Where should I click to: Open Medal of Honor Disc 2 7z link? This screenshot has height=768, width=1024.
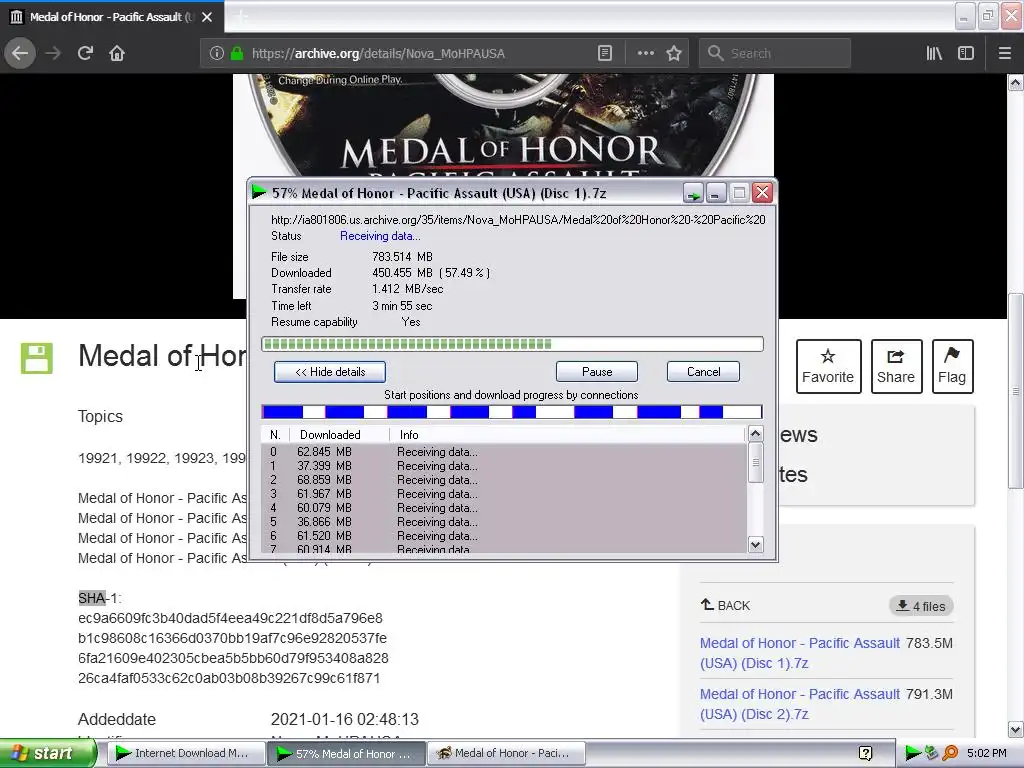click(799, 704)
